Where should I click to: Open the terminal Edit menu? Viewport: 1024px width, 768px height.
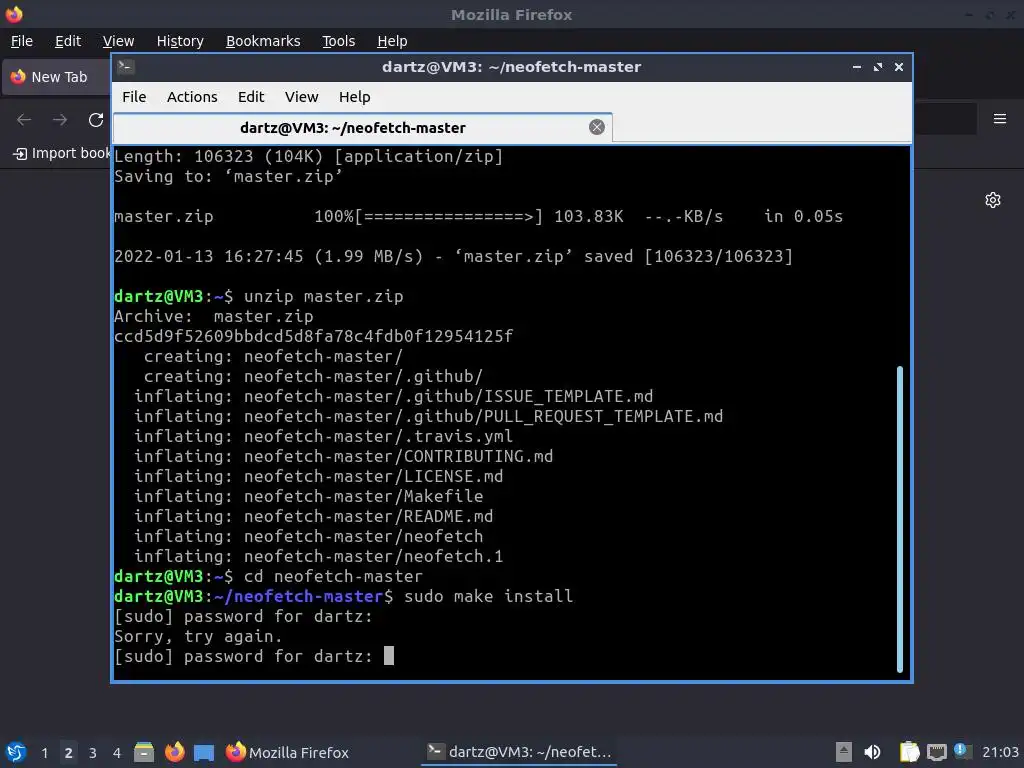[251, 97]
